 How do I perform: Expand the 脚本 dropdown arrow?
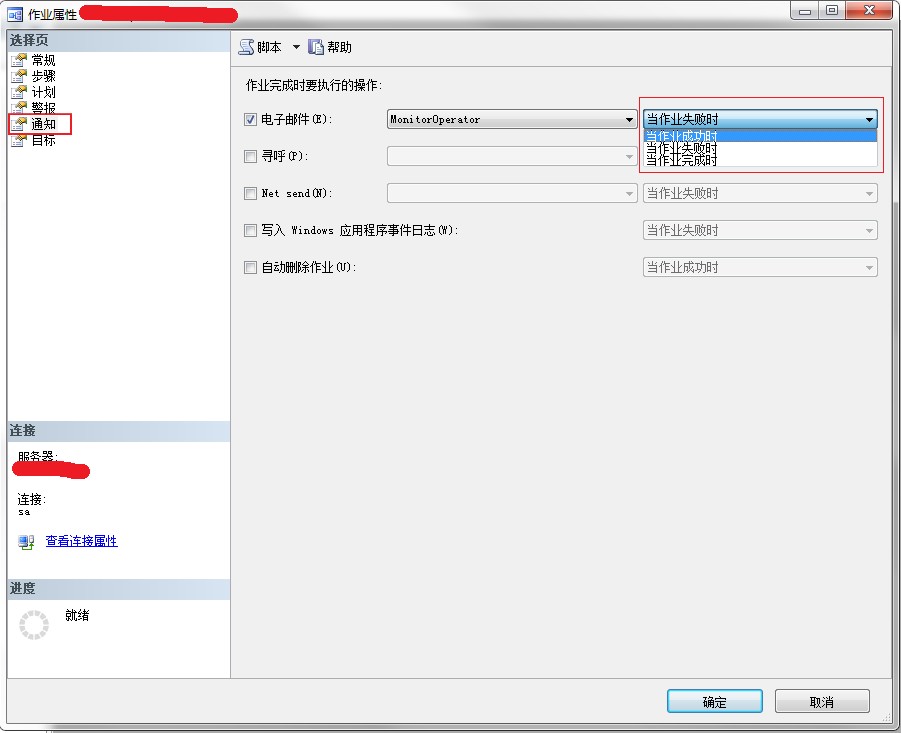pyautogui.click(x=296, y=47)
